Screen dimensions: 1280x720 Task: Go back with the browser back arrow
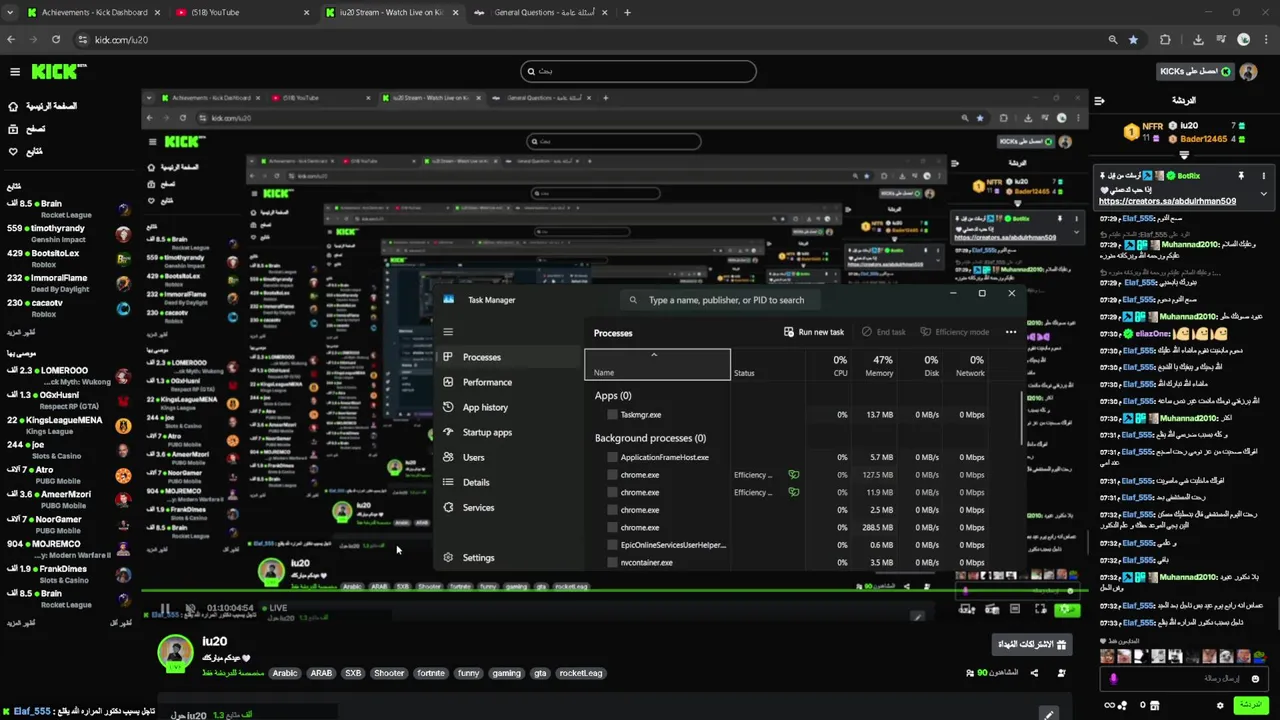pyautogui.click(x=11, y=40)
